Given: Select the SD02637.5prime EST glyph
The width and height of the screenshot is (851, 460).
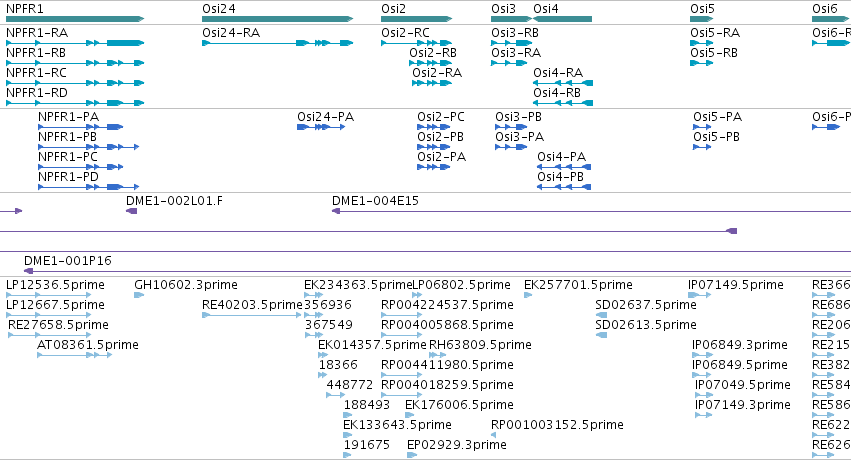Looking at the screenshot, I should coord(601,315).
